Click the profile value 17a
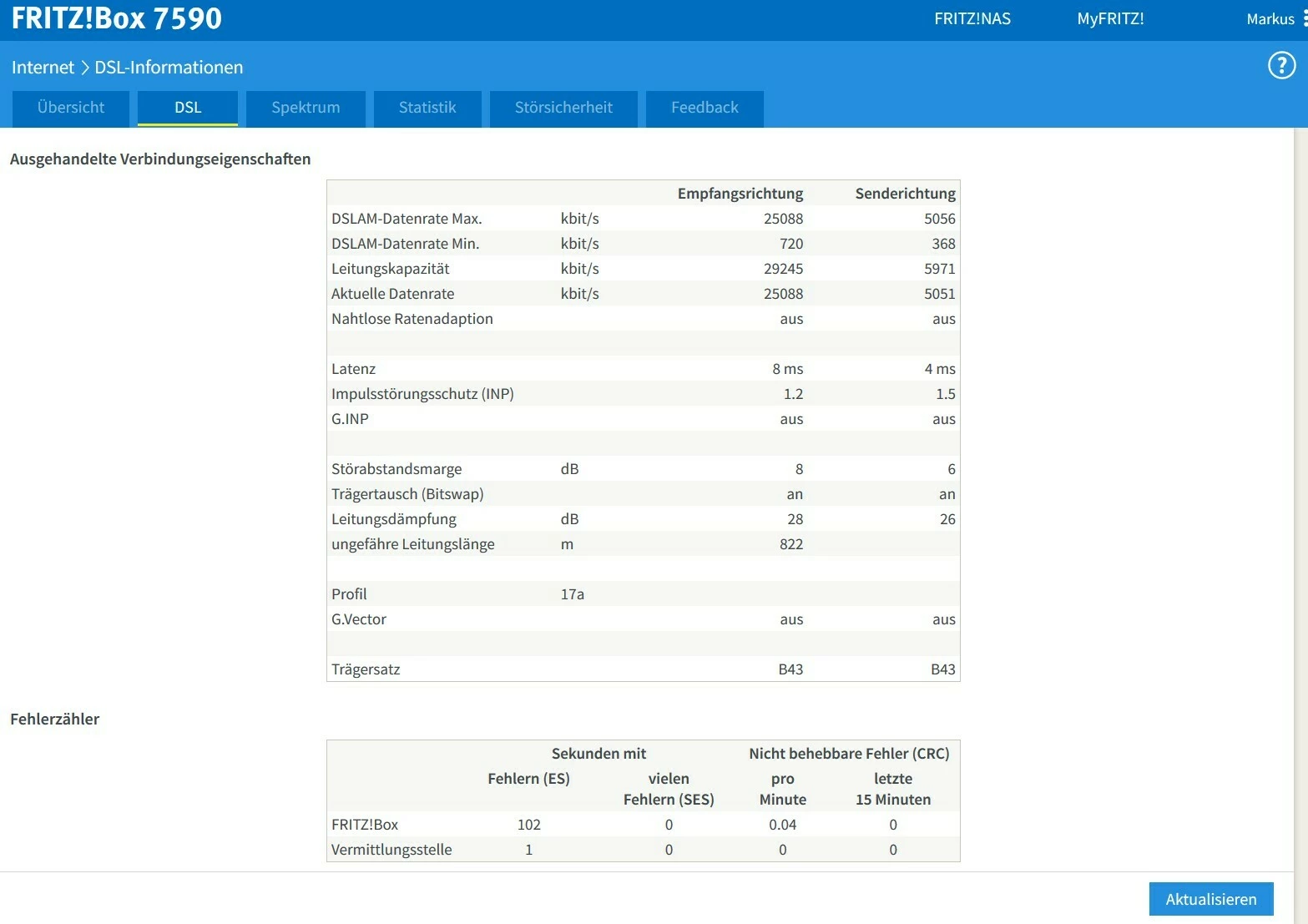 (x=573, y=594)
